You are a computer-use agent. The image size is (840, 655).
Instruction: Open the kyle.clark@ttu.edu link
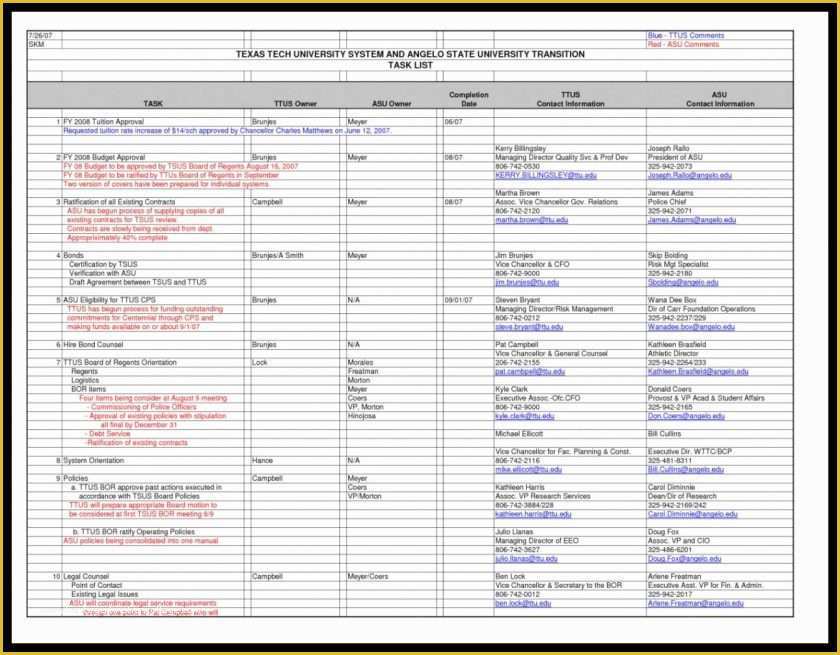pyautogui.click(x=524, y=416)
